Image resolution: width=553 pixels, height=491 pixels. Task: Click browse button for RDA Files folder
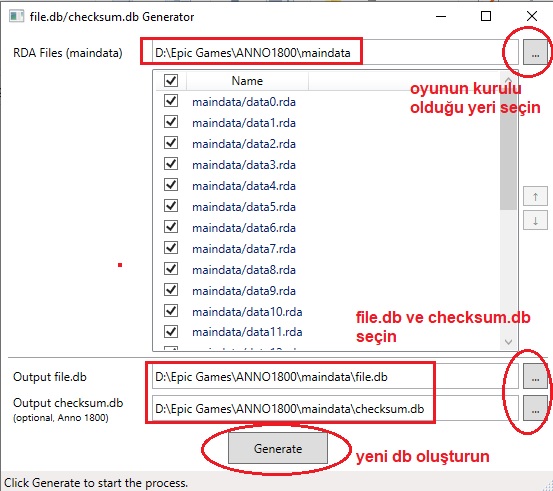[535, 52]
